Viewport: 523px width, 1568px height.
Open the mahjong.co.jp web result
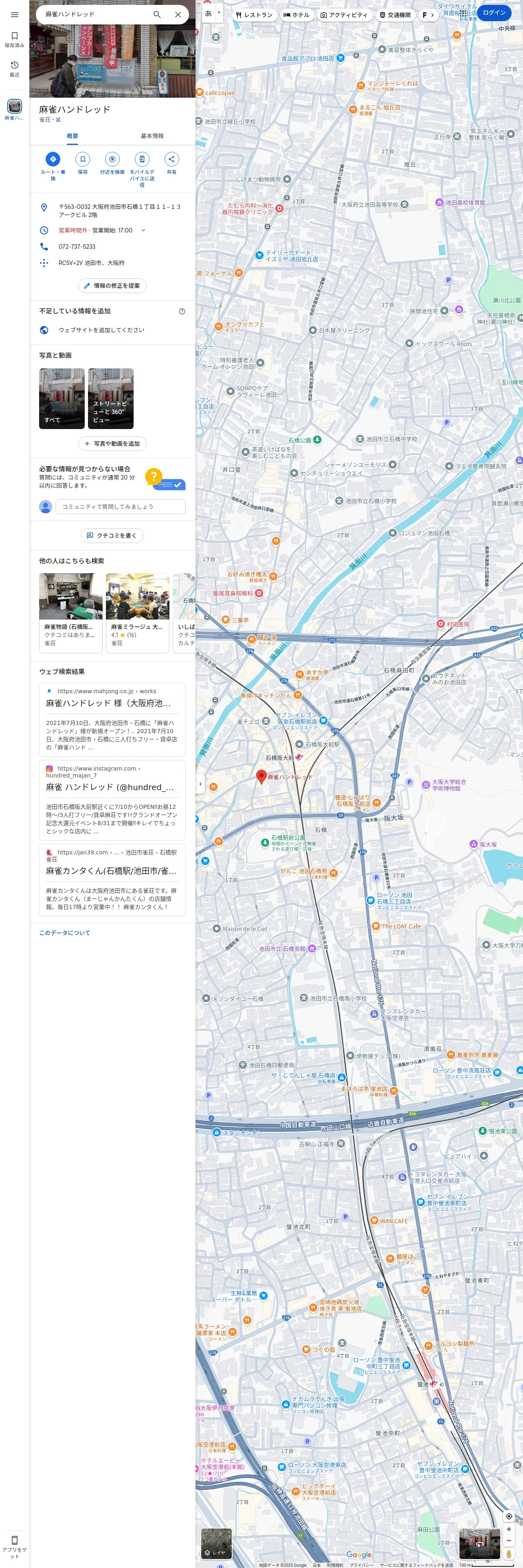(x=112, y=719)
